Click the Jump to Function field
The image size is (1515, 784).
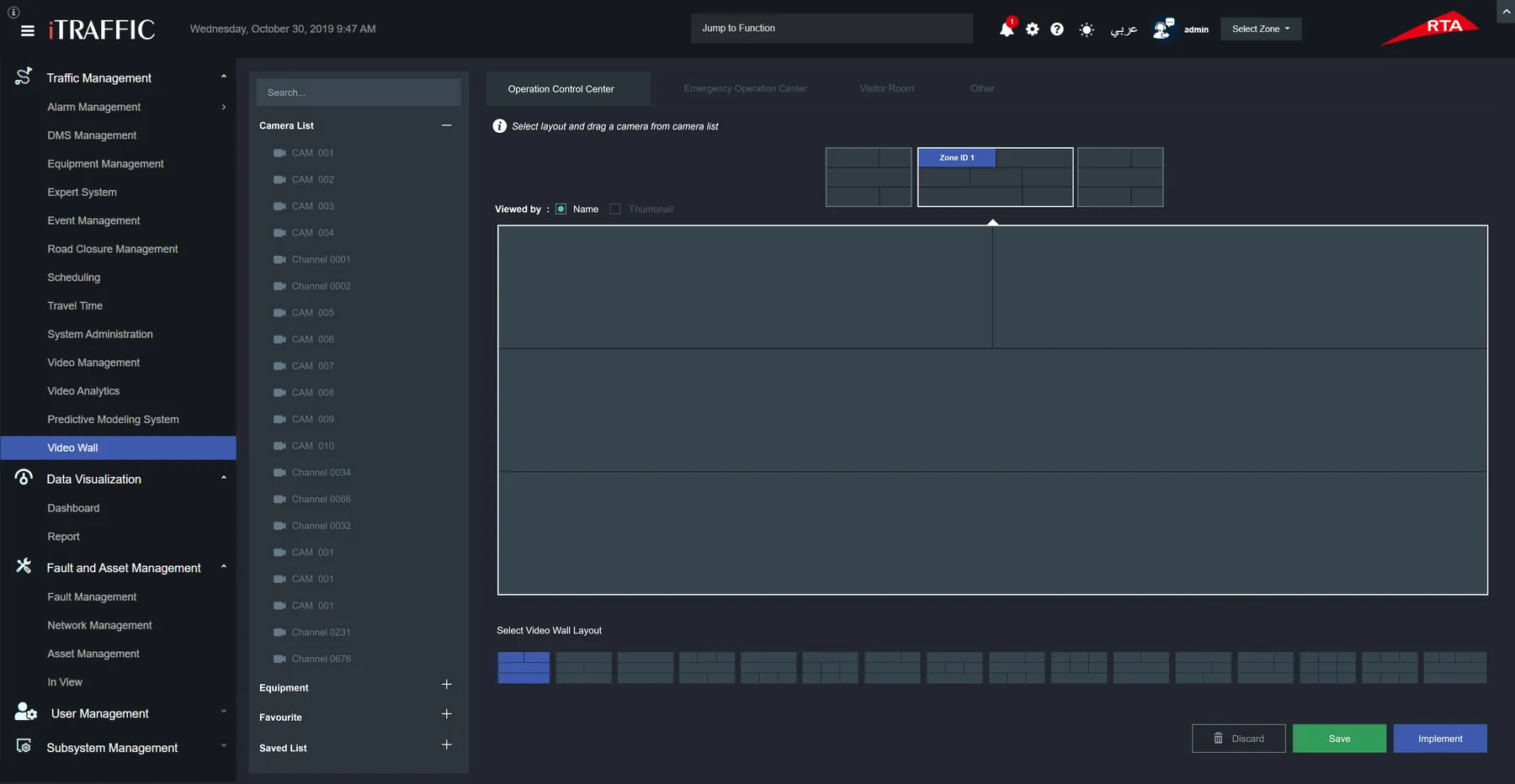pyautogui.click(x=832, y=29)
